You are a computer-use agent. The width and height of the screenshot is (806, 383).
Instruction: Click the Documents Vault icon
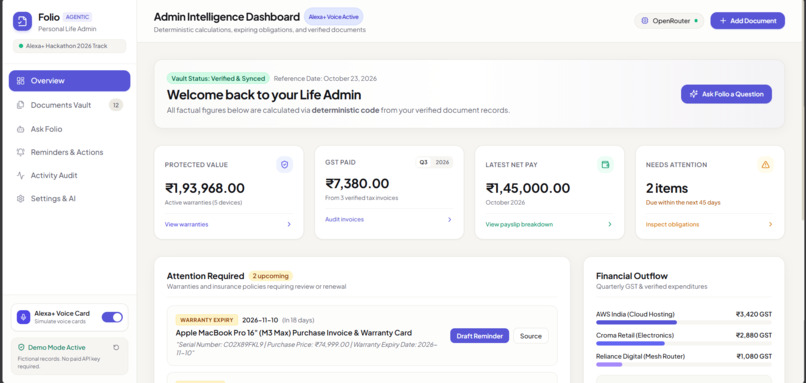pos(21,105)
